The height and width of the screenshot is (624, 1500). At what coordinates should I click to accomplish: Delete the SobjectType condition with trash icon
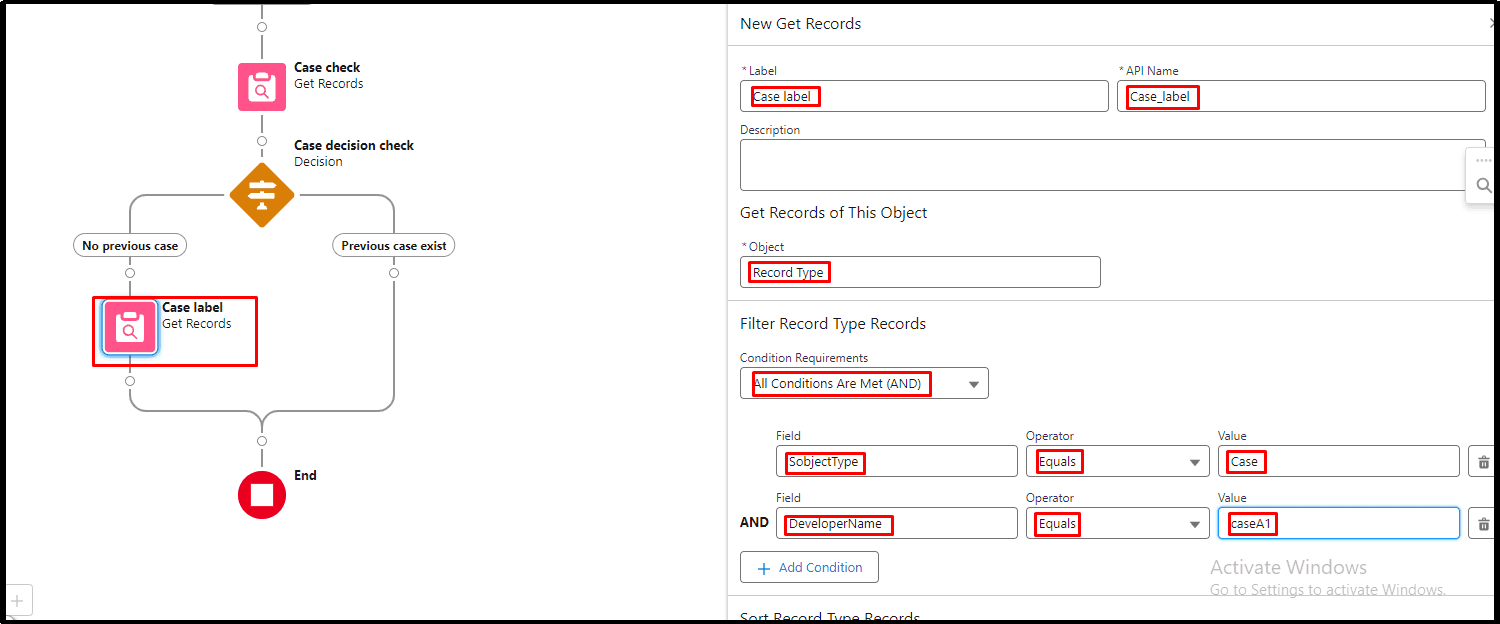pyautogui.click(x=1482, y=462)
